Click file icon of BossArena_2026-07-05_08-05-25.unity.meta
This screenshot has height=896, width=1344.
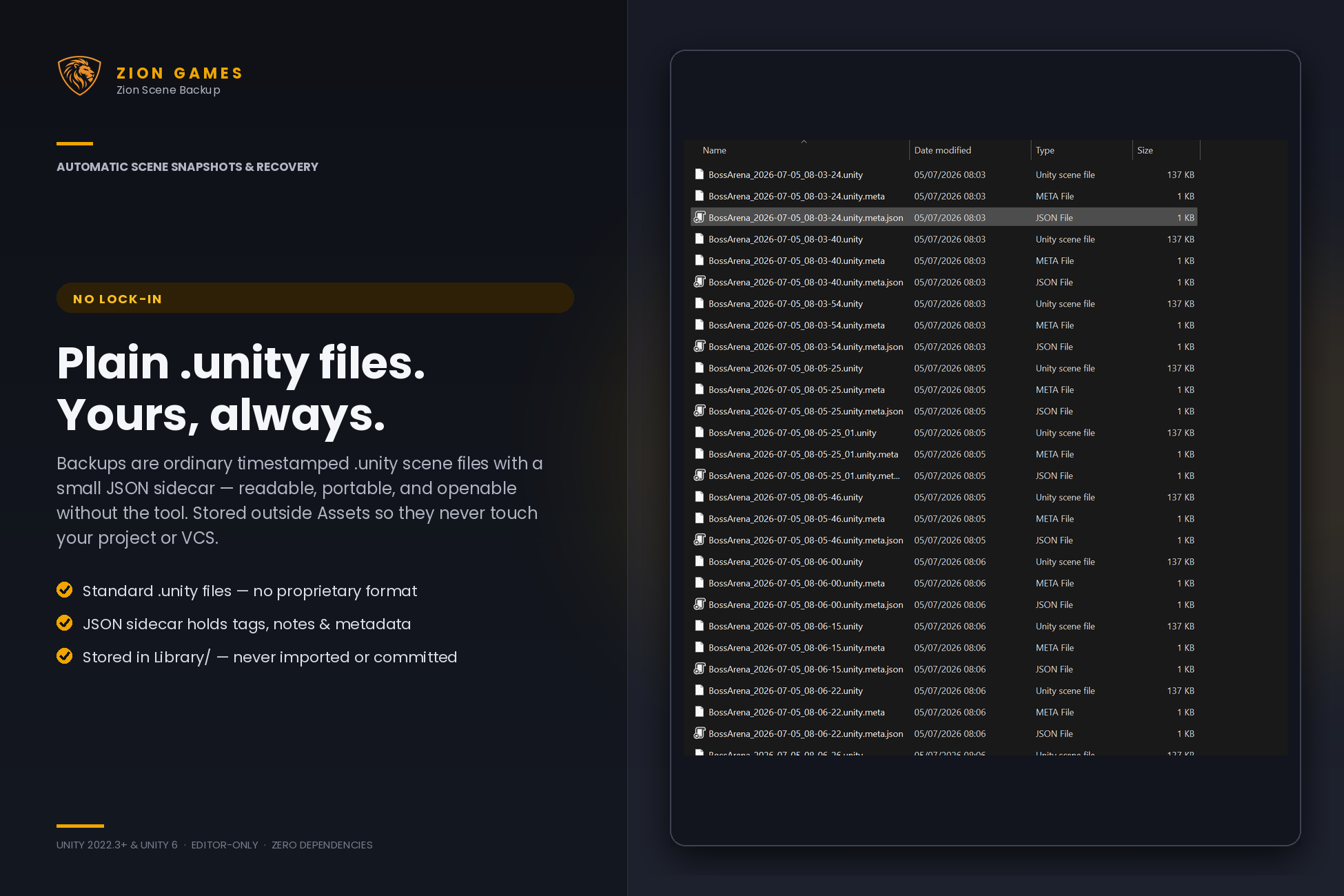point(699,389)
